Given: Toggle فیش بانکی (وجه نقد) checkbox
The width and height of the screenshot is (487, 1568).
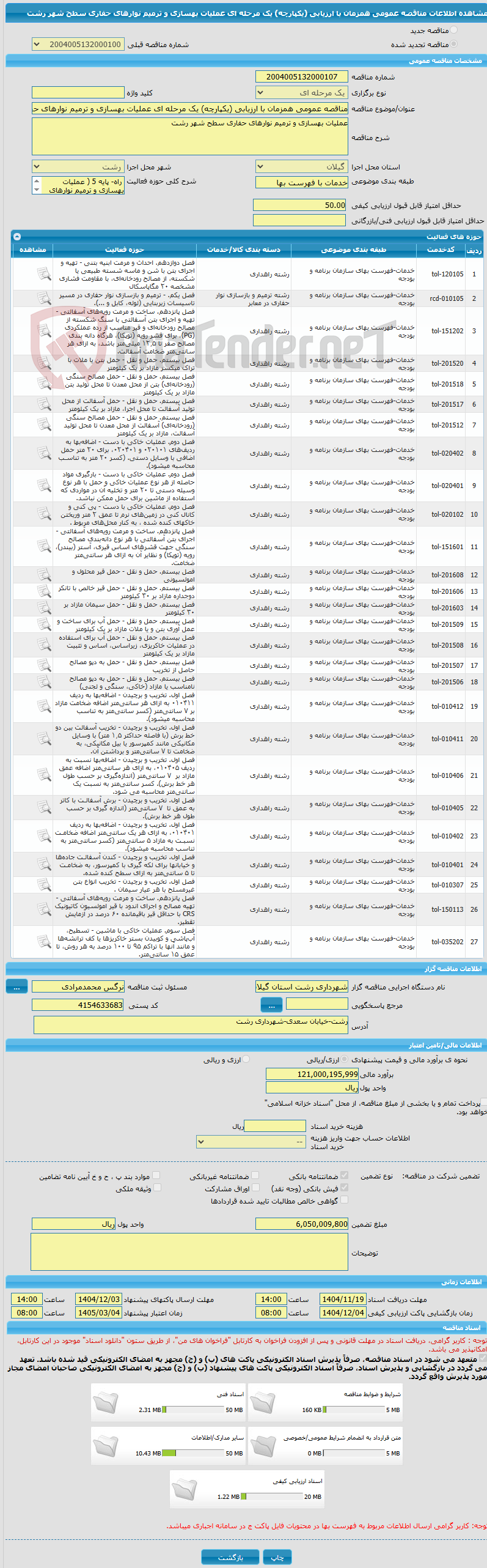Looking at the screenshot, I should tap(344, 1187).
